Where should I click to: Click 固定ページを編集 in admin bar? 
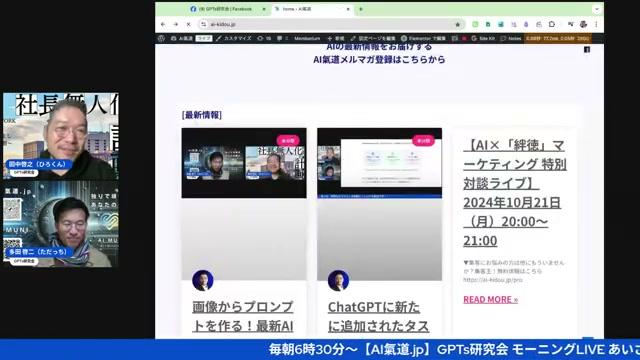(373, 38)
